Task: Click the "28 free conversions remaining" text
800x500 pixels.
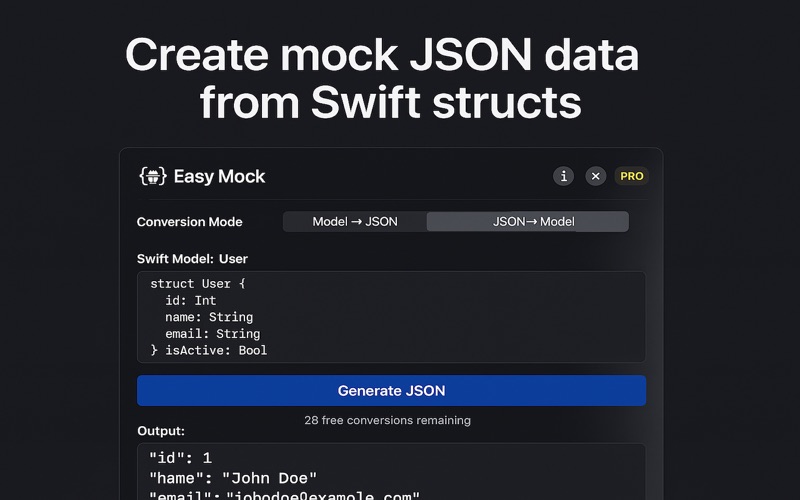Action: click(387, 420)
